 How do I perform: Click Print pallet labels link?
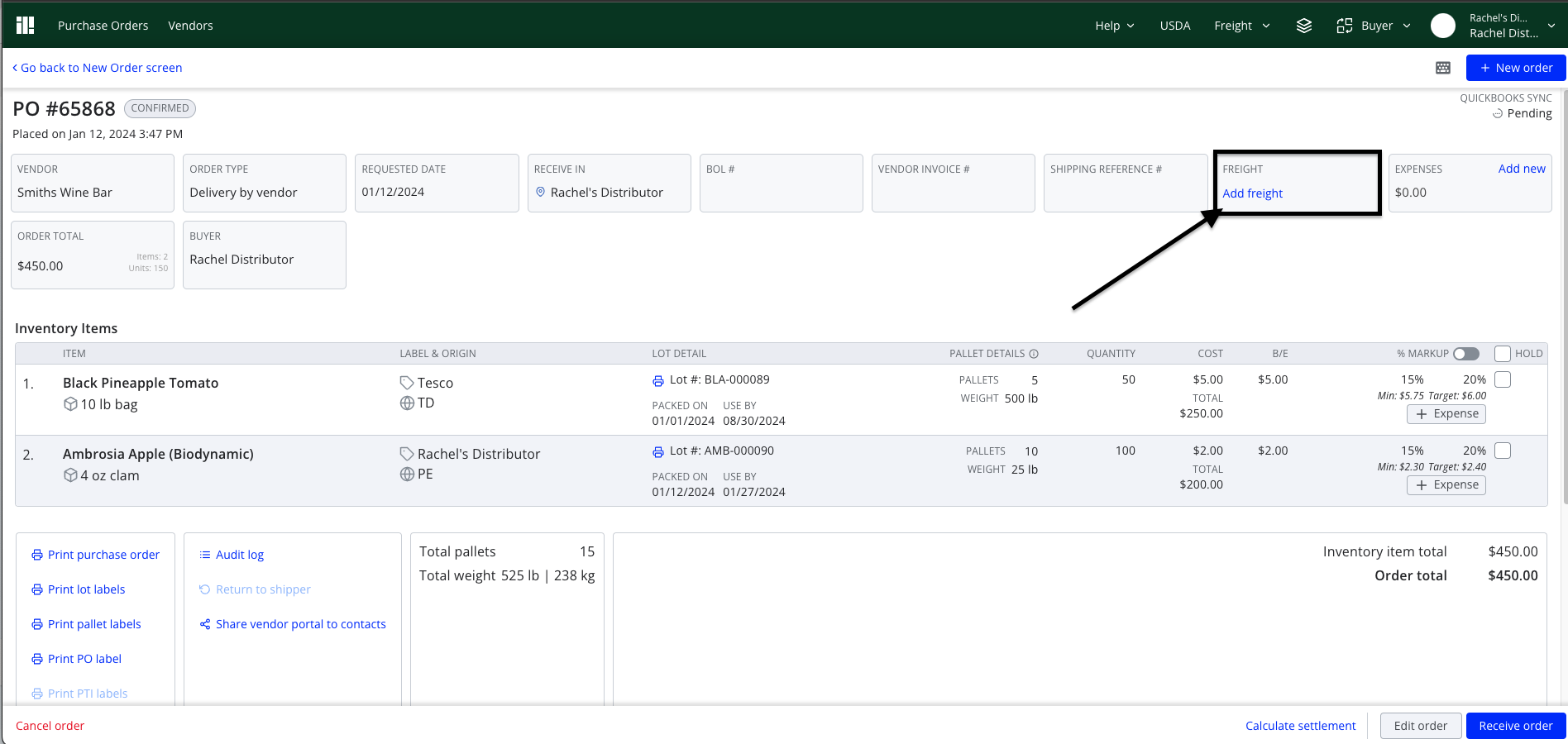pyautogui.click(x=94, y=624)
